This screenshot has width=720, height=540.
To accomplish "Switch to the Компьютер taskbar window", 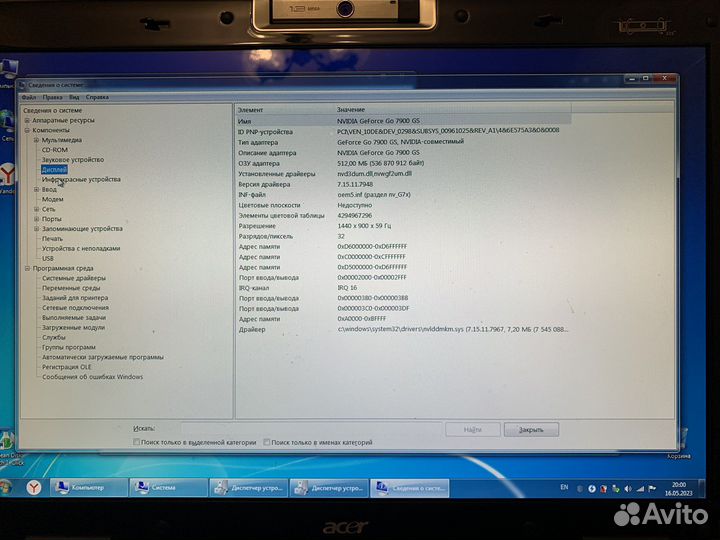I will pyautogui.click(x=90, y=487).
